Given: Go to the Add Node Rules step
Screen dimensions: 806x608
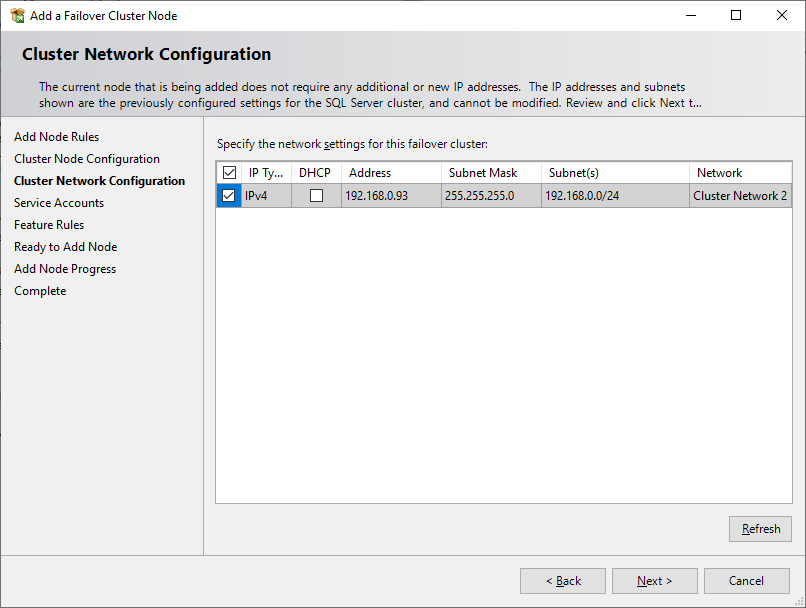Looking at the screenshot, I should 57,137.
